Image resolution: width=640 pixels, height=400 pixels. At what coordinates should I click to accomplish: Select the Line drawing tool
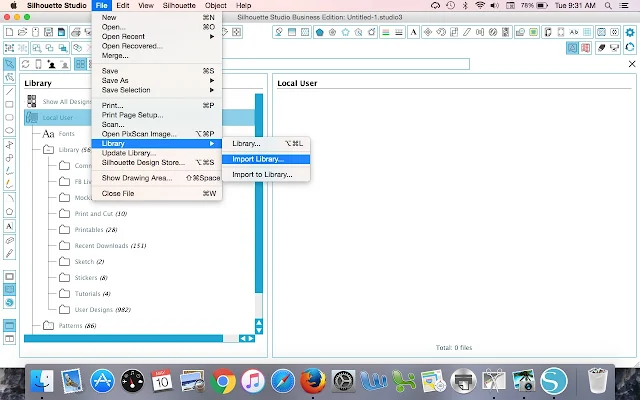[x=9, y=91]
